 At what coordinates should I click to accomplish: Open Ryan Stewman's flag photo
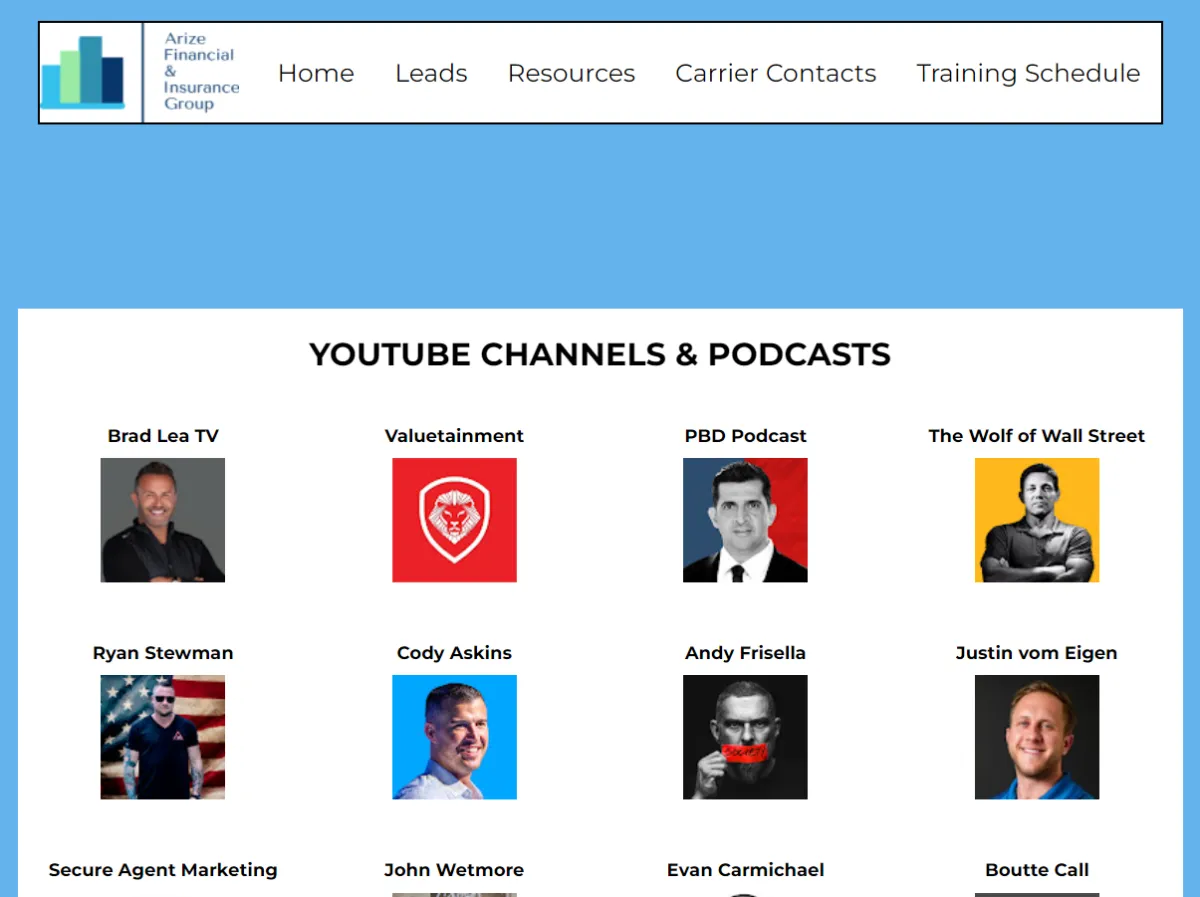(163, 737)
